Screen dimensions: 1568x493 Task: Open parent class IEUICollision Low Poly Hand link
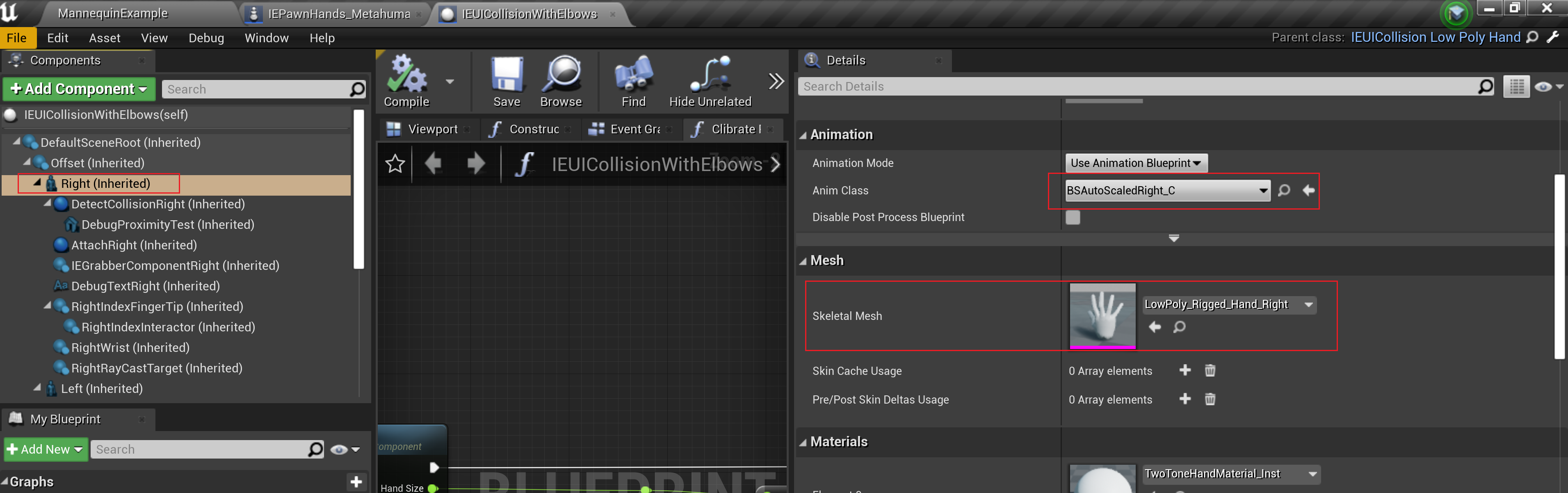coord(1435,37)
